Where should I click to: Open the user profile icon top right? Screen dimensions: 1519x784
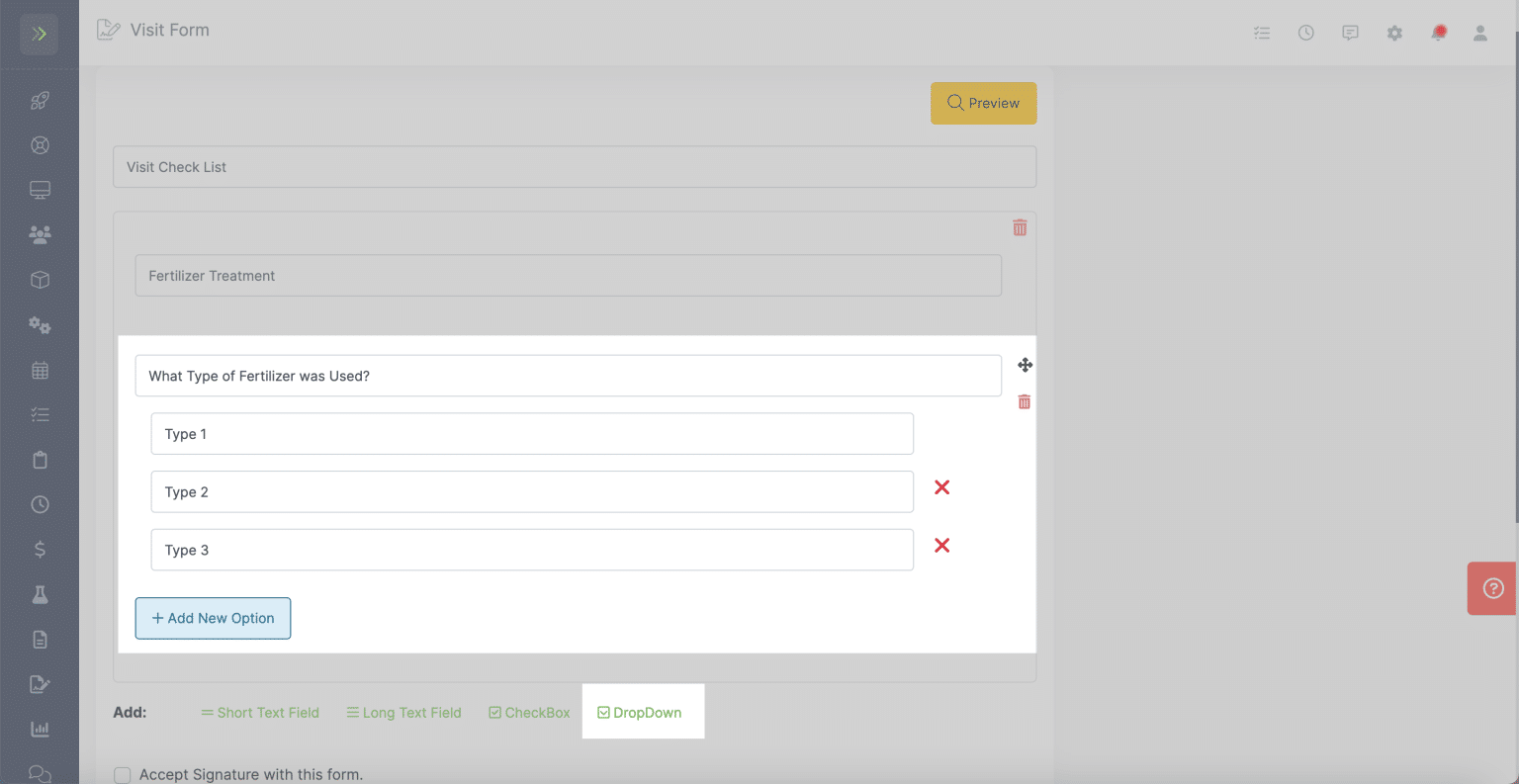1480,33
